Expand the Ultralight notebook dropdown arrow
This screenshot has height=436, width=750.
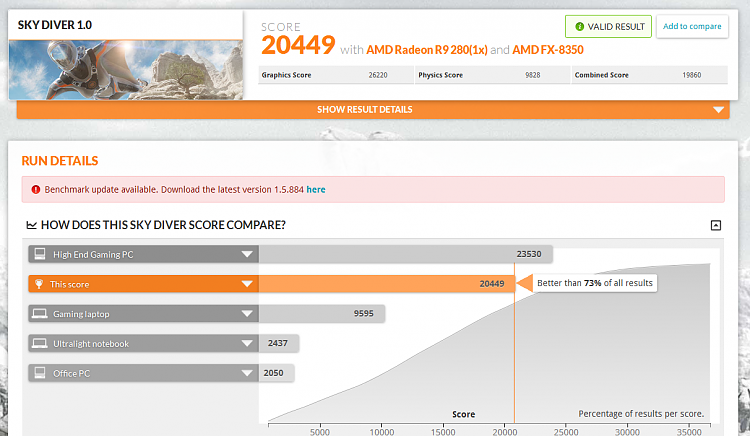tap(247, 343)
